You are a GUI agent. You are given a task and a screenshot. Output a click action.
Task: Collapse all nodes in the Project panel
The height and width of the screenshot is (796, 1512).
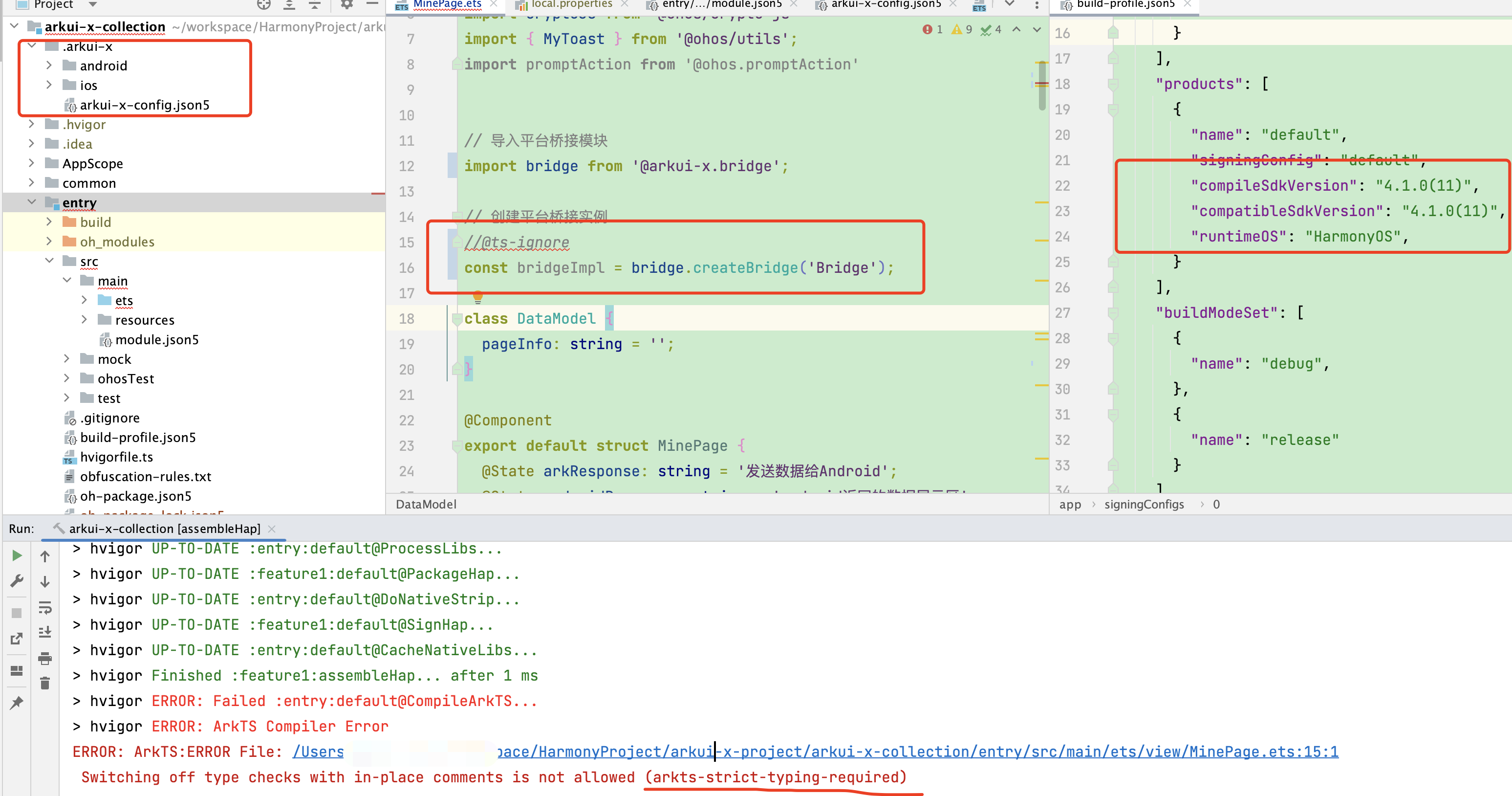315,4
